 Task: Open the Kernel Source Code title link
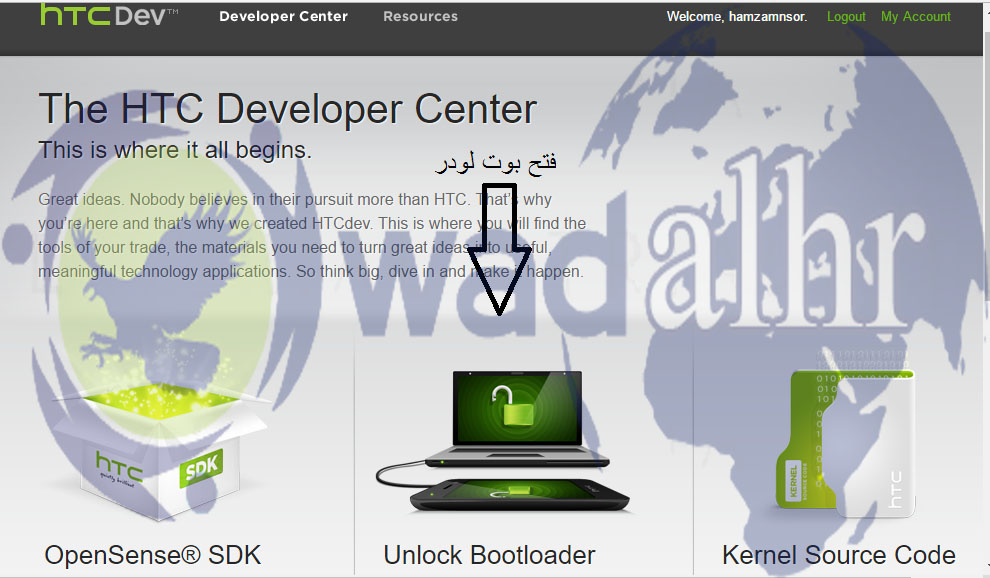pos(838,555)
